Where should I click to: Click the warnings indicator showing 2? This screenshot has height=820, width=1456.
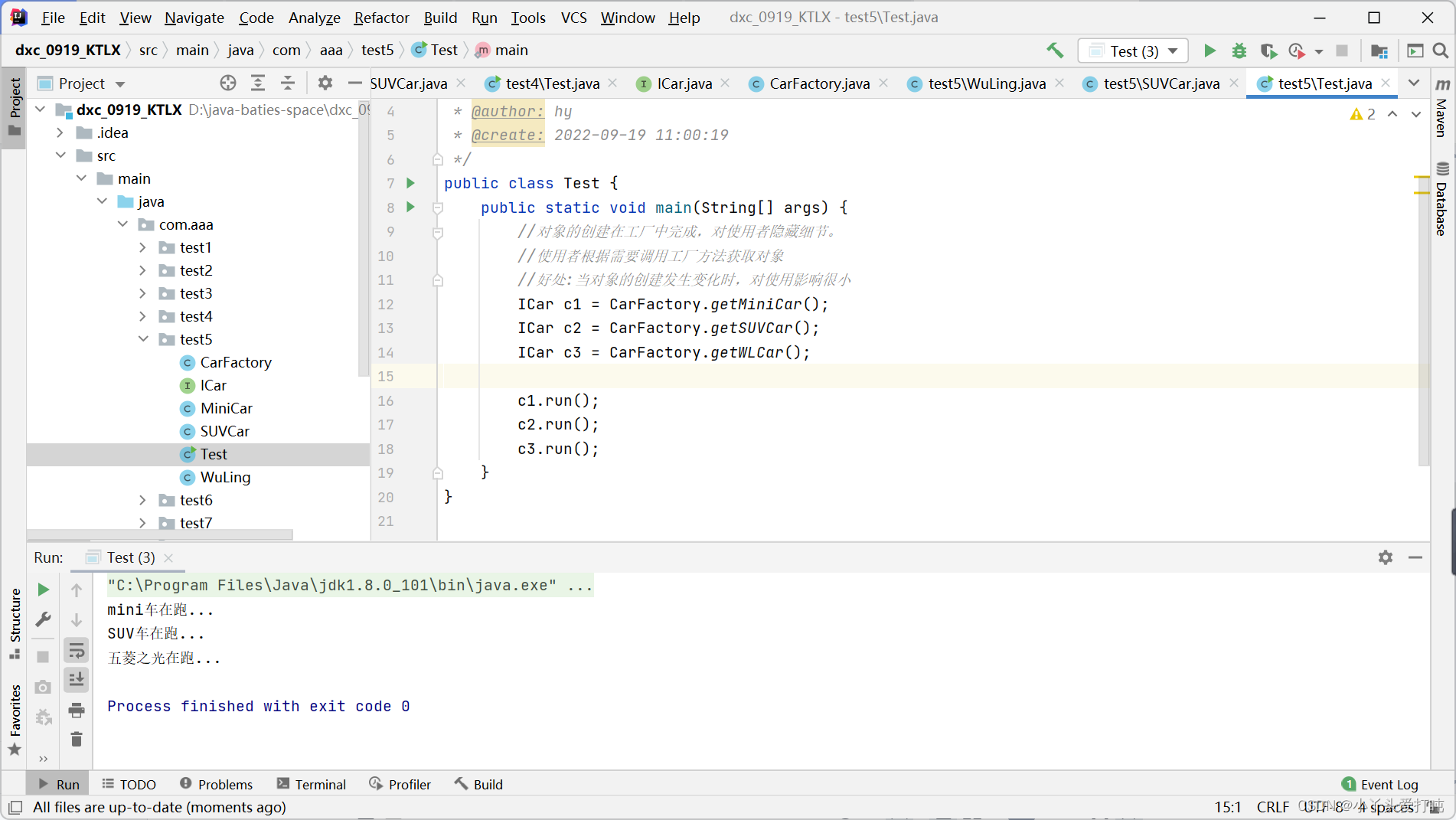click(x=1363, y=114)
